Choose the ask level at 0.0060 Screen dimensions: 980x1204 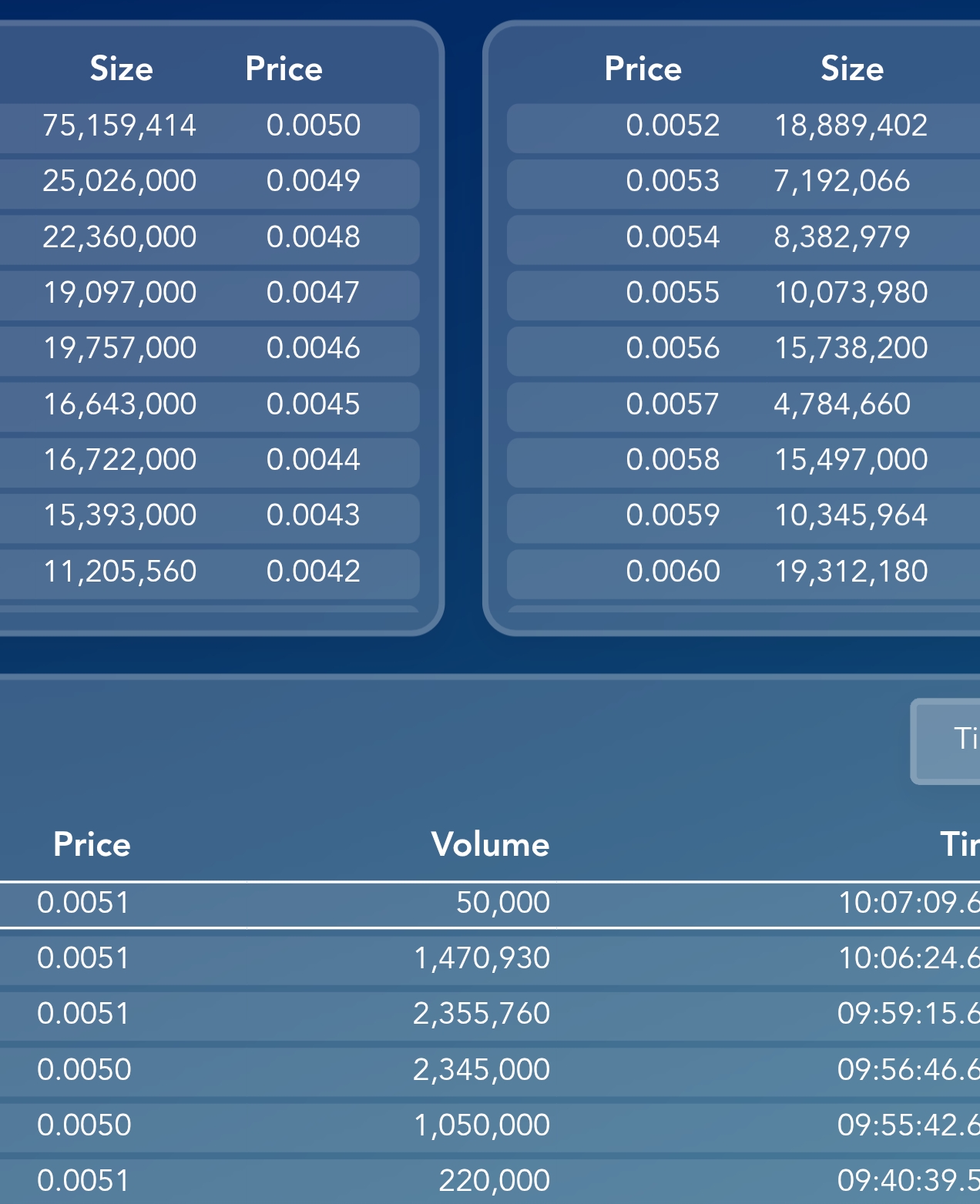[x=740, y=572]
